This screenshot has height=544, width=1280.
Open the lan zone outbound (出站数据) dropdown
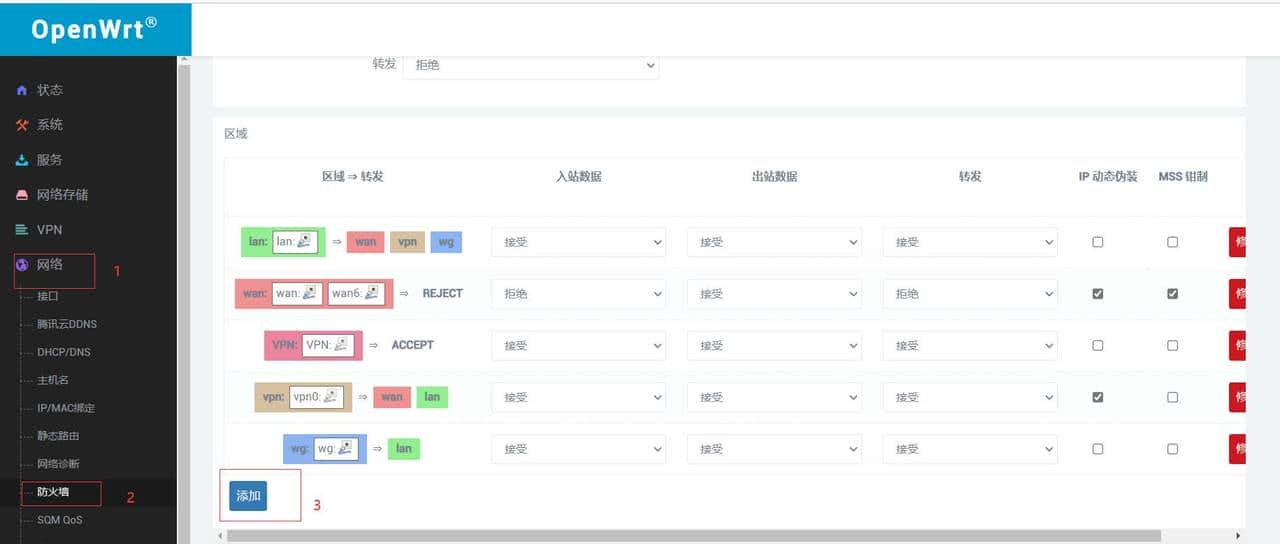tap(774, 242)
